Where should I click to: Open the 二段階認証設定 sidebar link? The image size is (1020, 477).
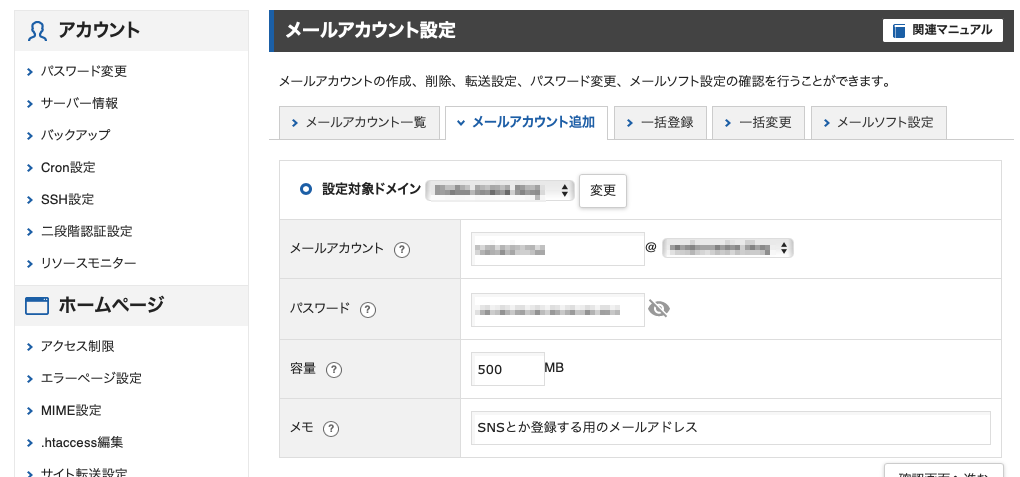87,231
